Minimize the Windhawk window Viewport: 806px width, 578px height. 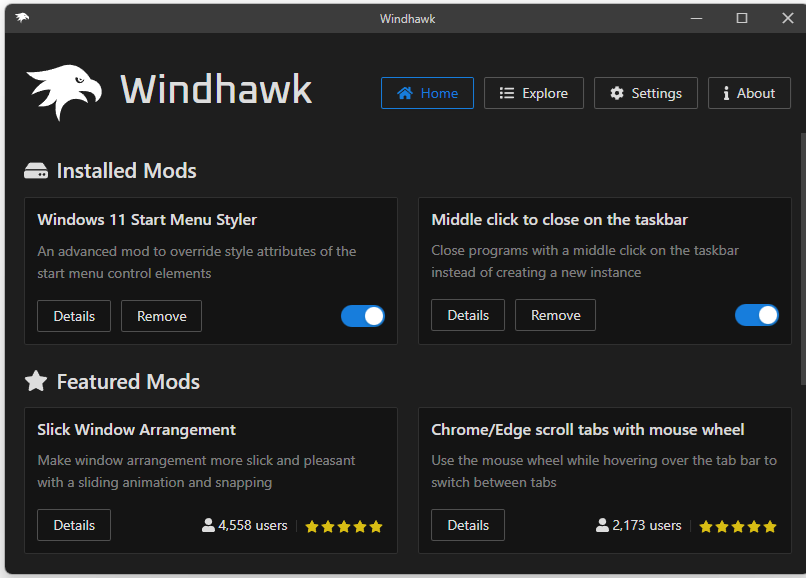coord(697,19)
